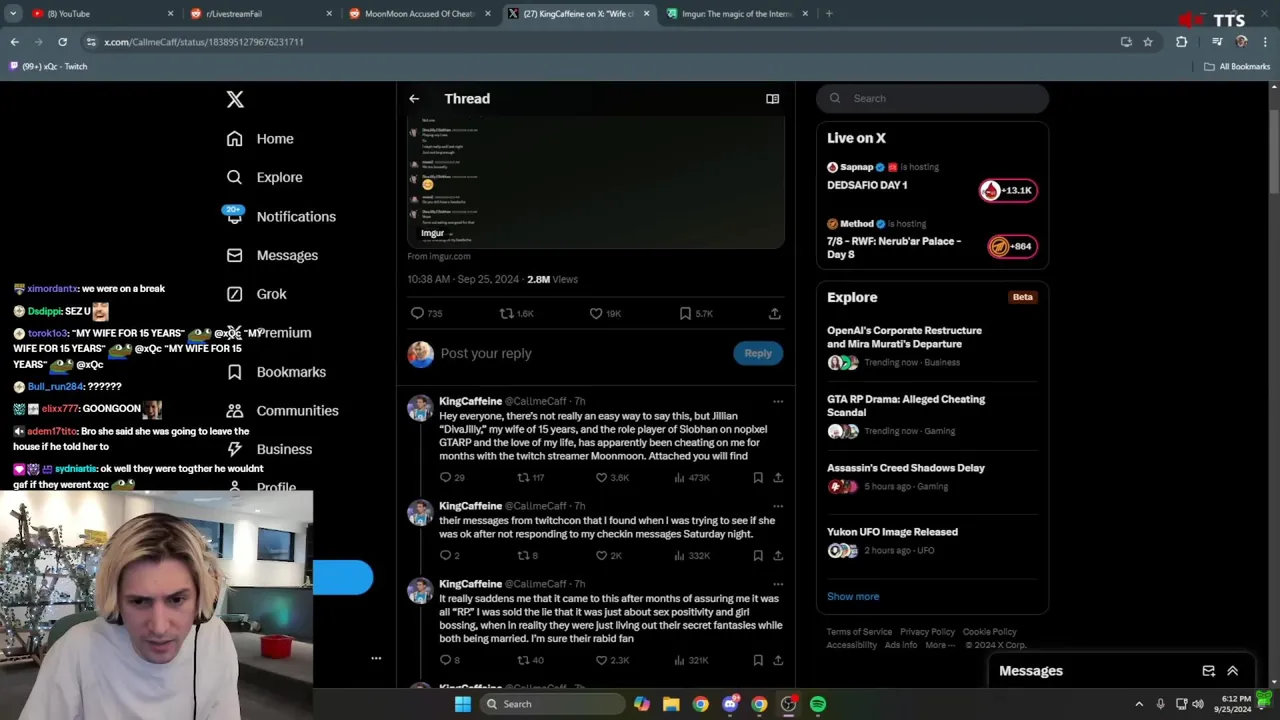Open reader view icon in Thread header
1280x720 pixels.
coord(772,99)
